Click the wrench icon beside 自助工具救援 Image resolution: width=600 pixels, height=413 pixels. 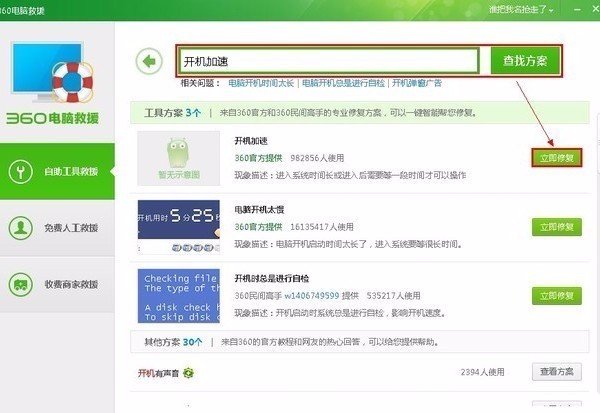[x=20, y=171]
